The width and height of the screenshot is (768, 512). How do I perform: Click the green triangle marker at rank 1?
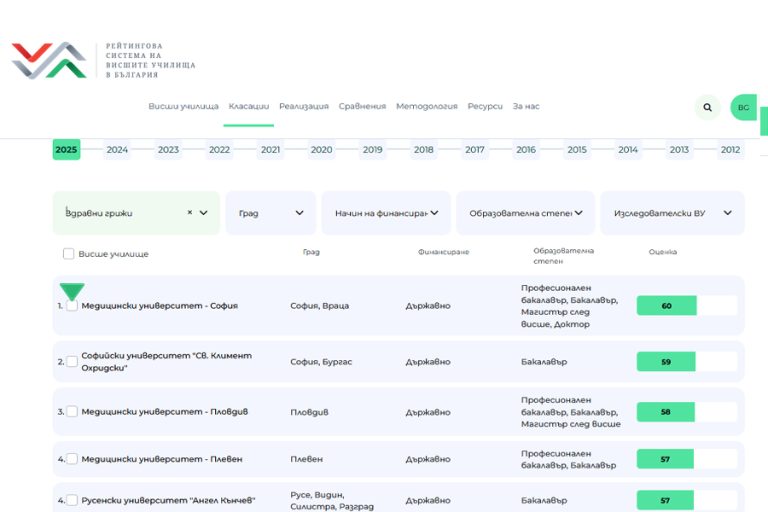(72, 292)
